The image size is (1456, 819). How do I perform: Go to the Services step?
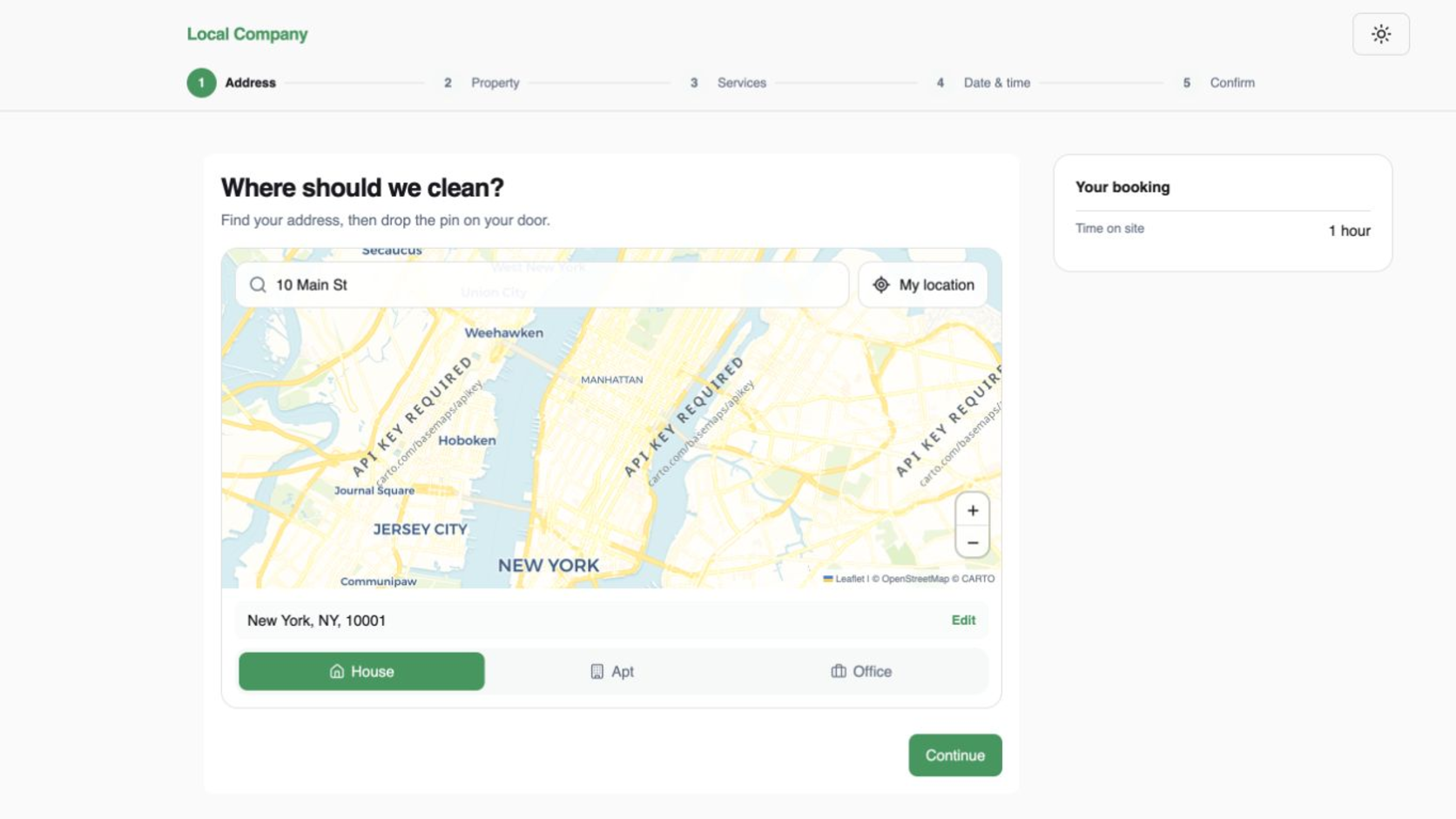(727, 83)
